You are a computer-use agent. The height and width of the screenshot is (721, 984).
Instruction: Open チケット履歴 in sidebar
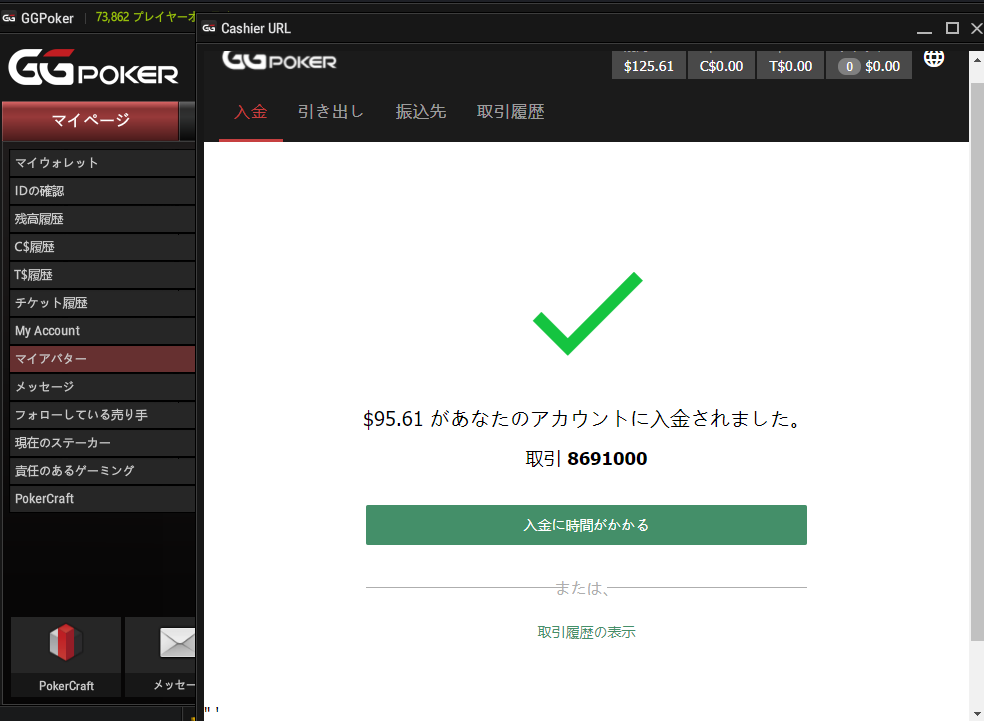pyautogui.click(x=102, y=302)
